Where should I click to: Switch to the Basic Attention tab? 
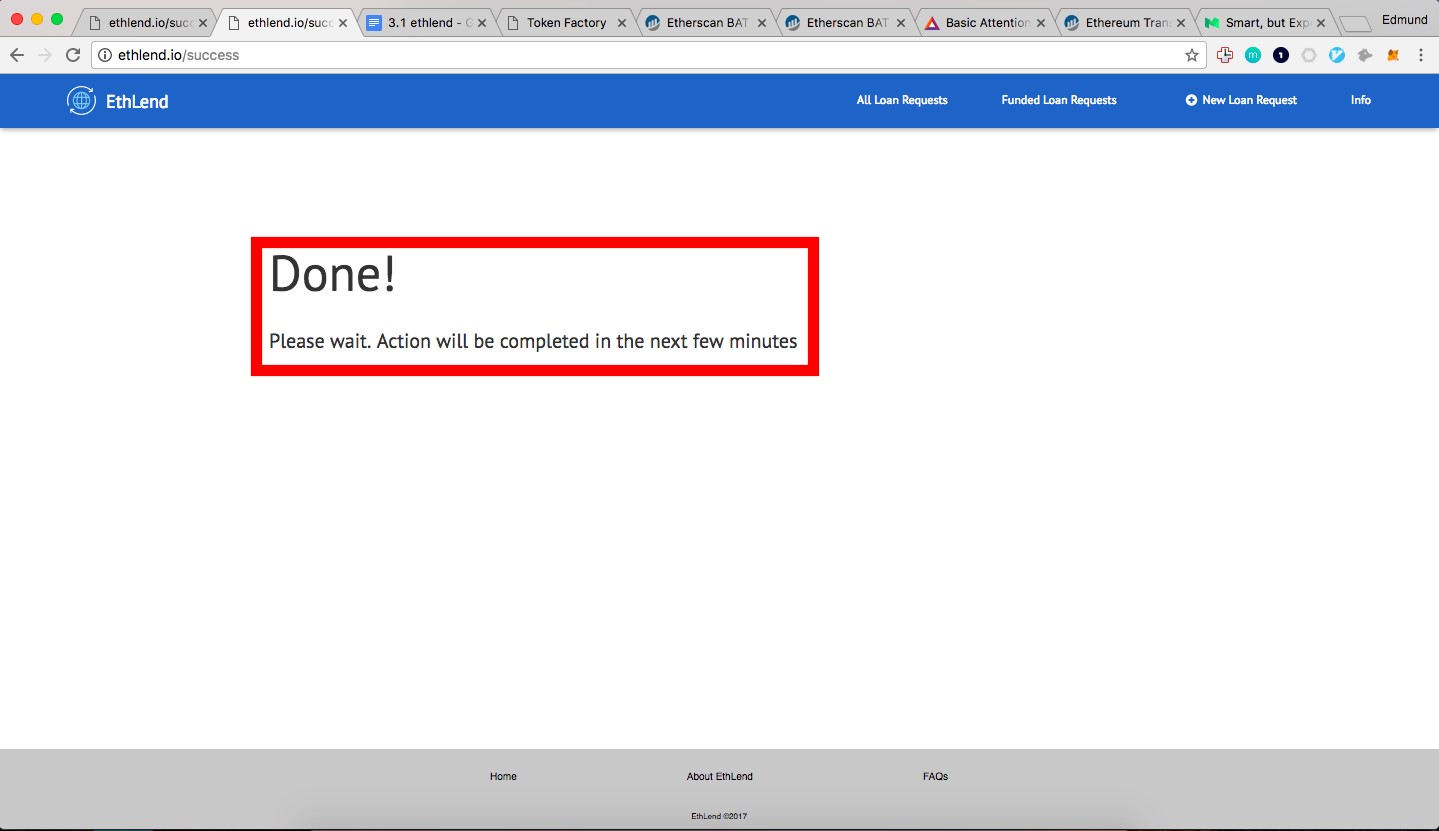pos(986,23)
